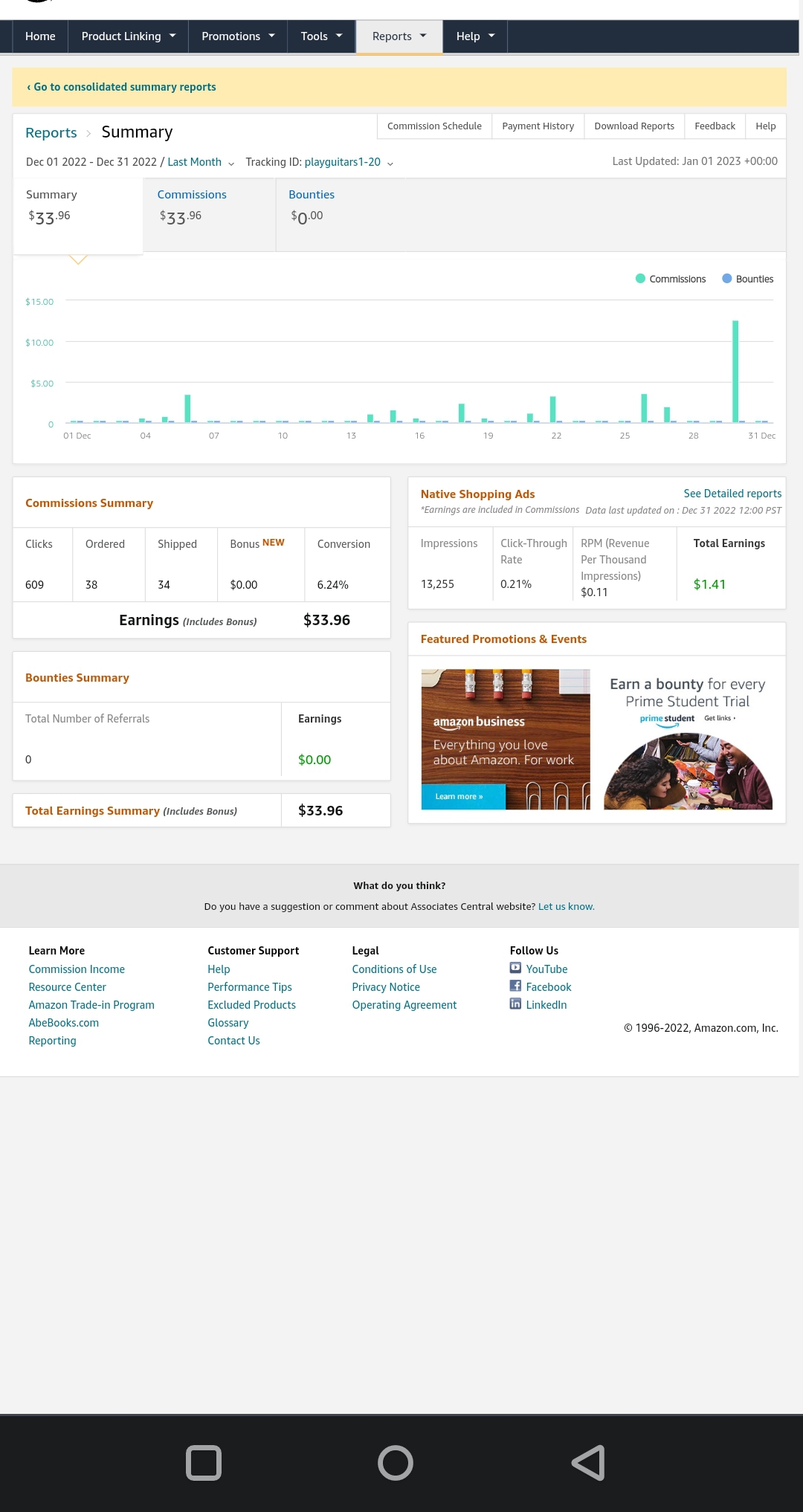The height and width of the screenshot is (1512, 803).
Task: Go to consolidated summary reports
Action: (x=121, y=87)
